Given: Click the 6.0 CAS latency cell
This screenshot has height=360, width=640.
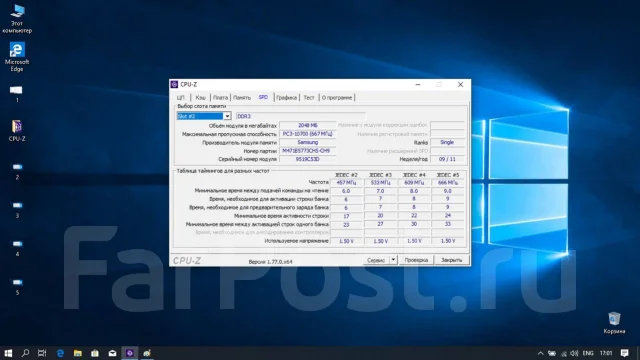Looking at the screenshot, I should coord(346,191).
